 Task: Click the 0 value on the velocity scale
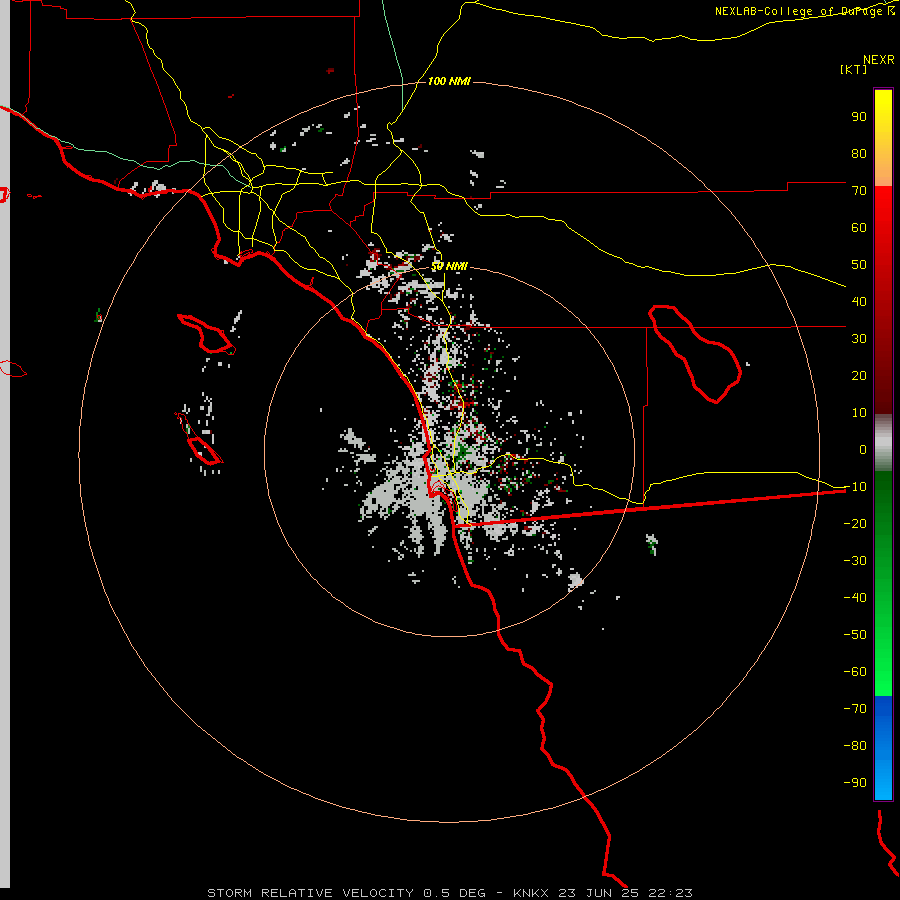(x=863, y=449)
